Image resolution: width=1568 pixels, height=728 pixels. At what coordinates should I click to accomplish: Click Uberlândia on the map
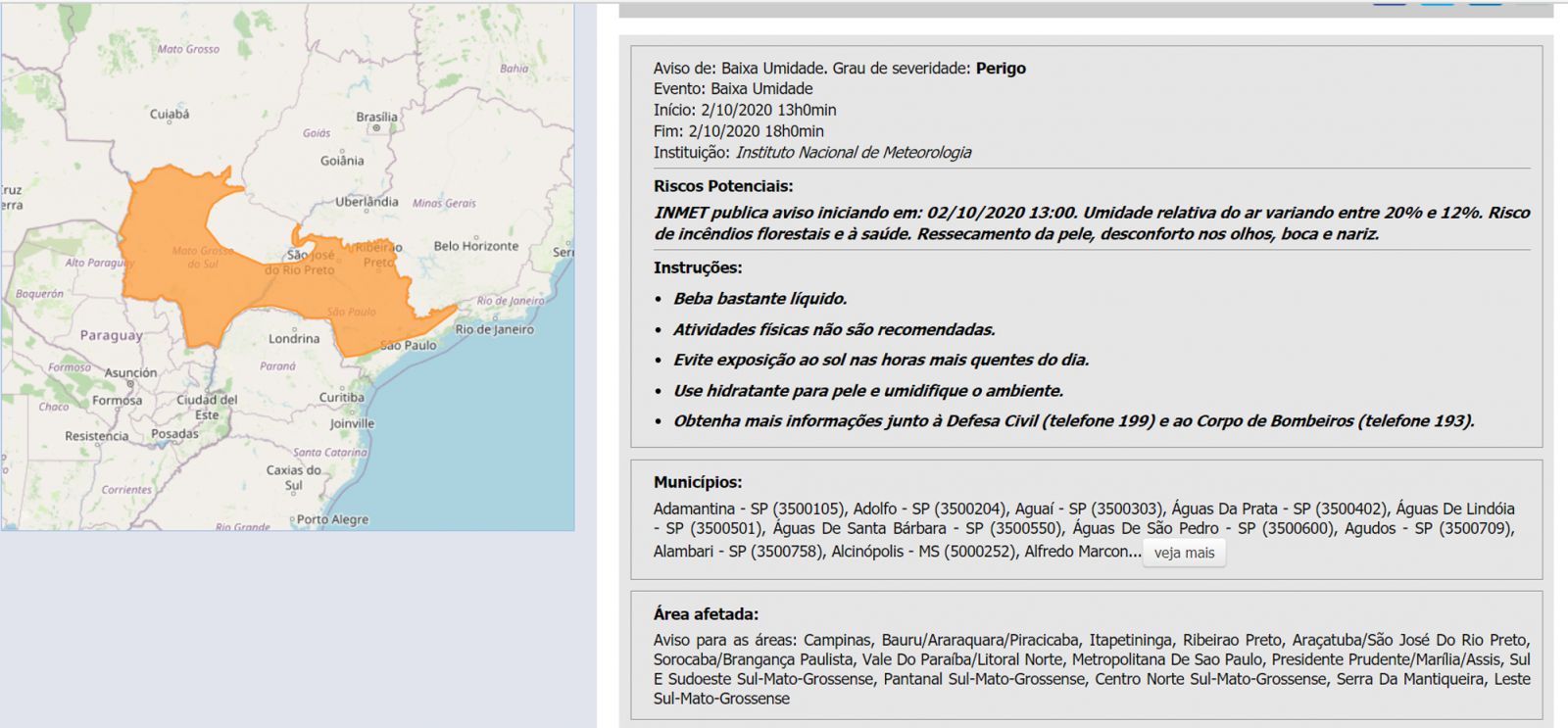click(367, 202)
